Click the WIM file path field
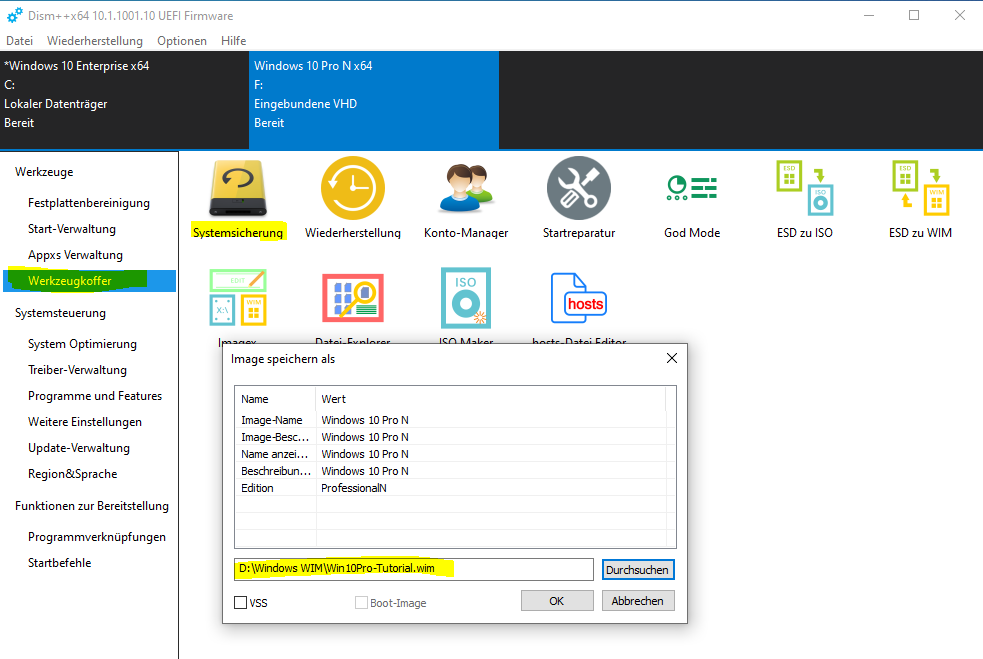The height and width of the screenshot is (659, 983). click(414, 569)
